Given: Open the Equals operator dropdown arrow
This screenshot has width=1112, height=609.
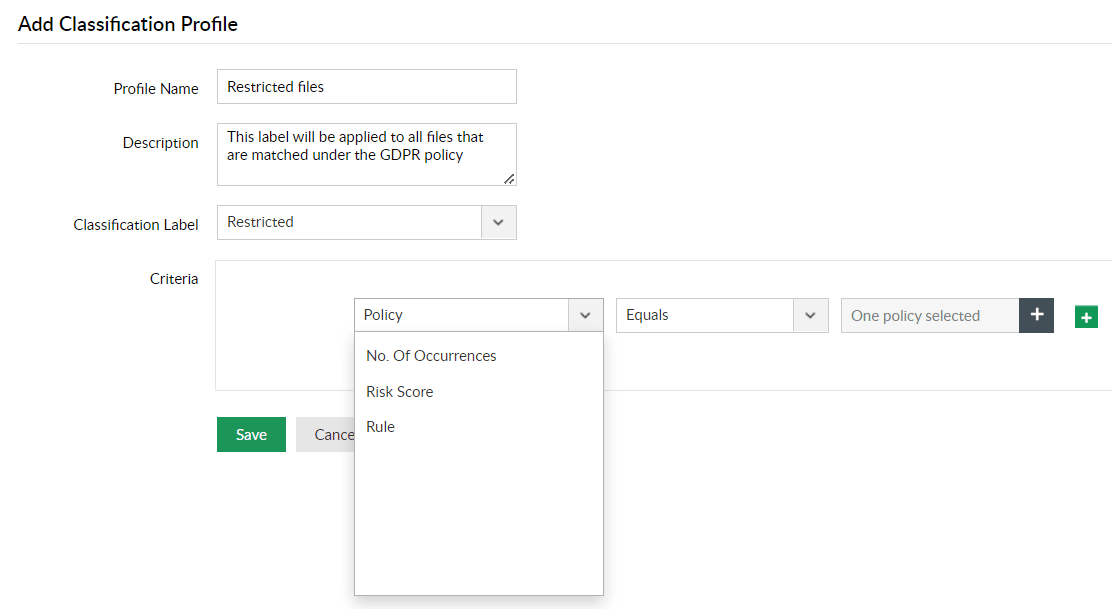Looking at the screenshot, I should point(810,315).
